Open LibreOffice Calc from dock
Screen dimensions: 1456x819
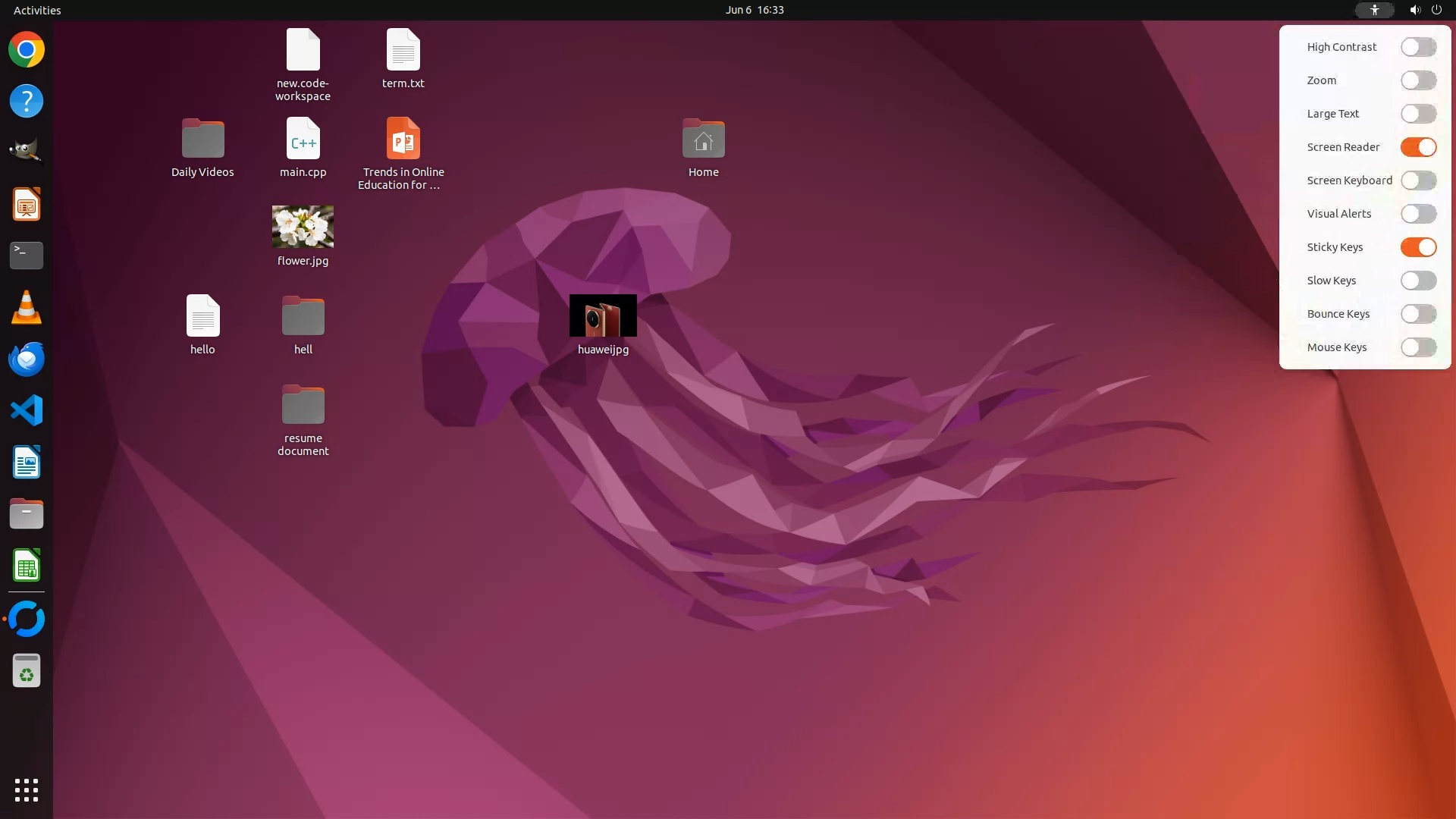tap(27, 566)
